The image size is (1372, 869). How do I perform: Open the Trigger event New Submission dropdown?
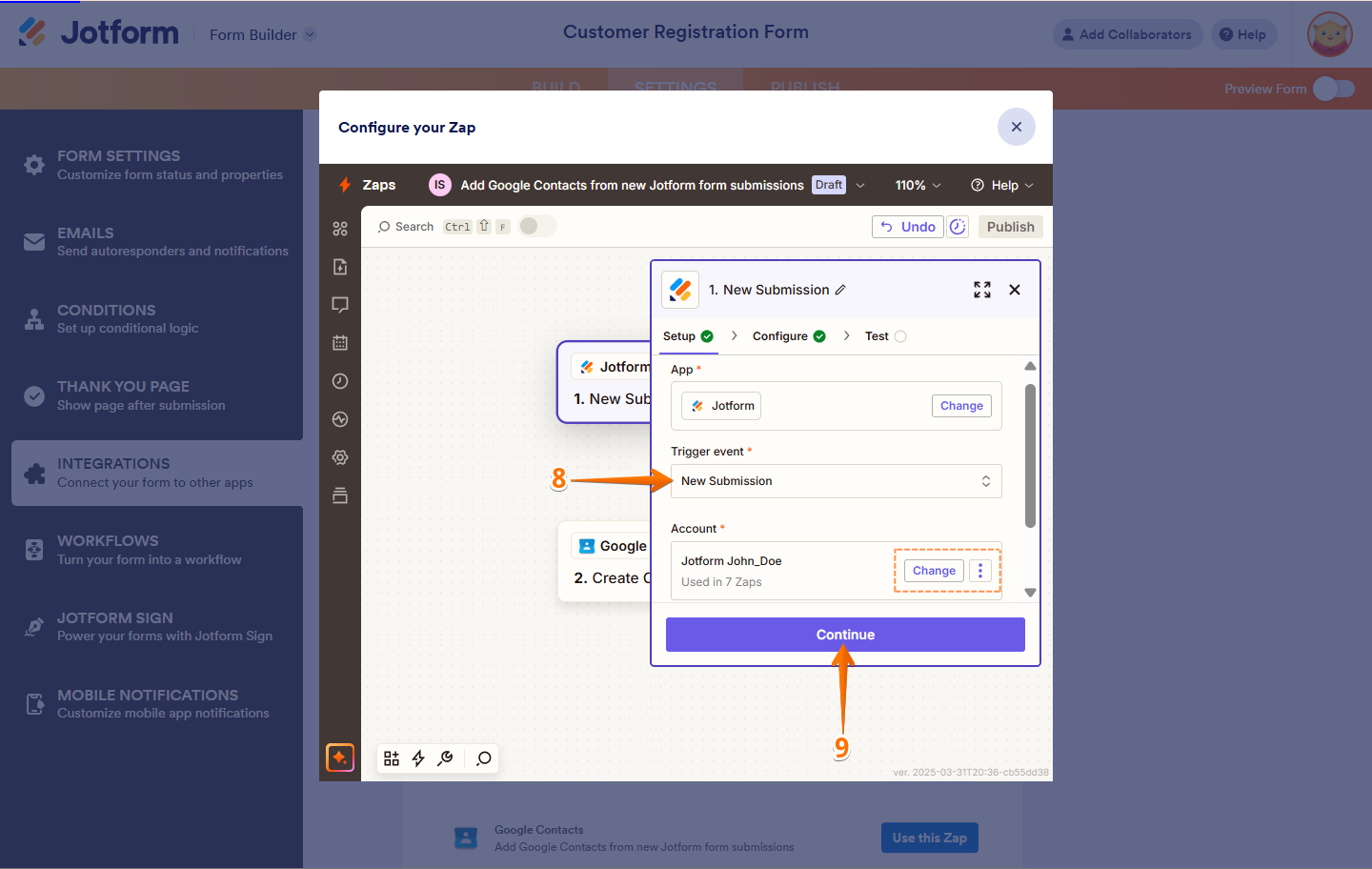tap(837, 481)
